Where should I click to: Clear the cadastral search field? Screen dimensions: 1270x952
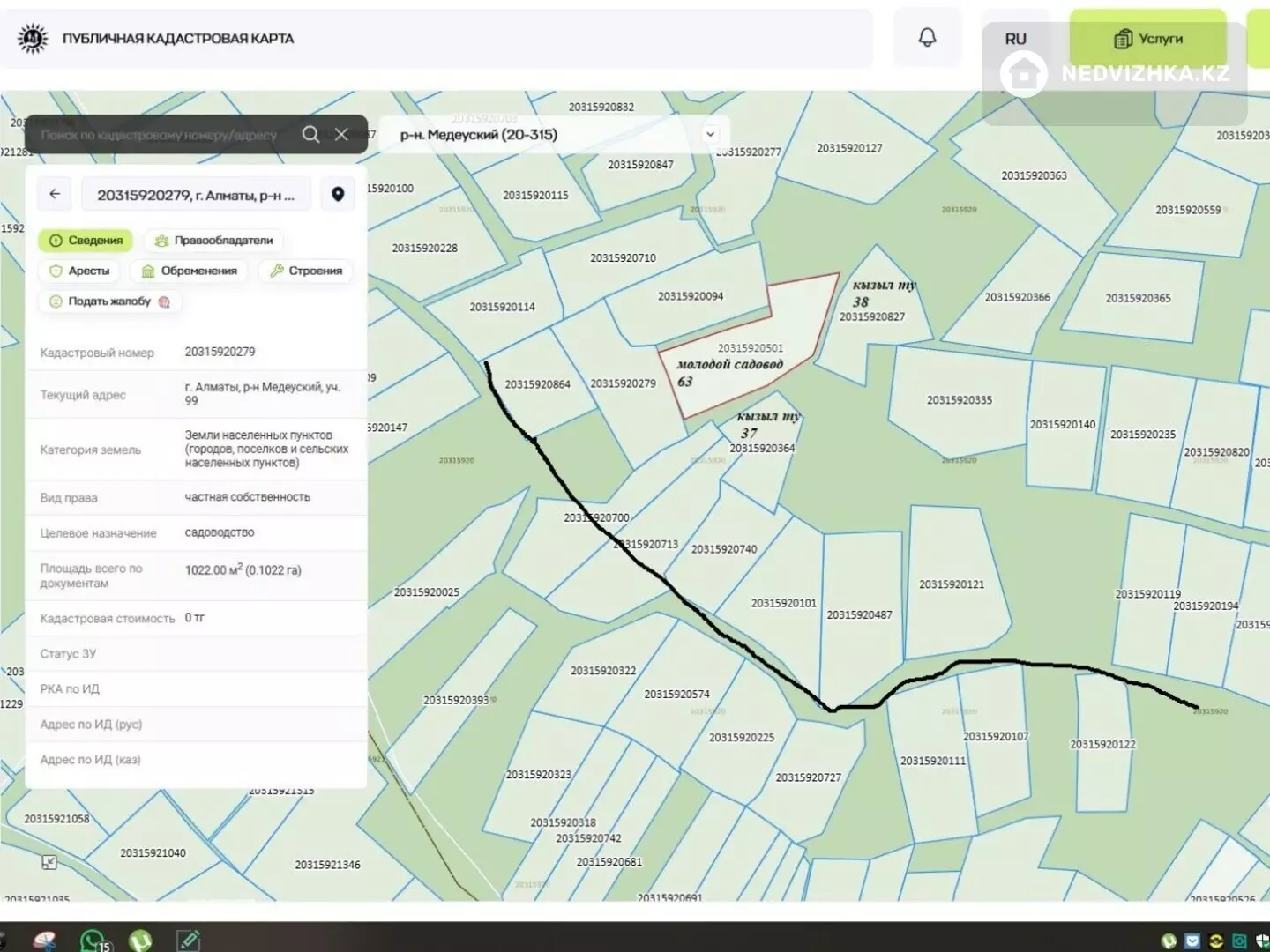point(341,134)
